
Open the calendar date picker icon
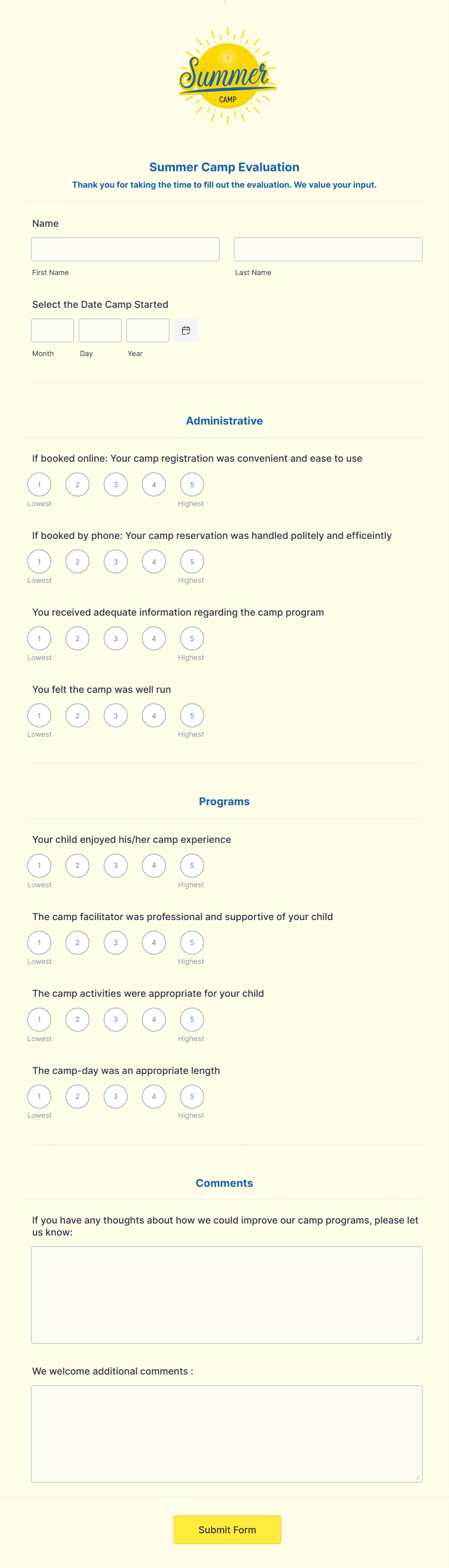[x=186, y=330]
